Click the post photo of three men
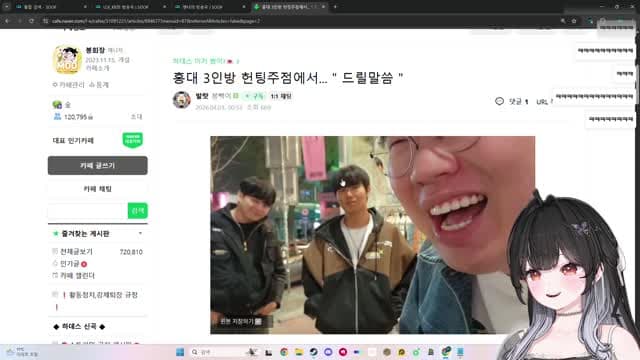Viewport: 640px width, 360px height. [x=372, y=235]
